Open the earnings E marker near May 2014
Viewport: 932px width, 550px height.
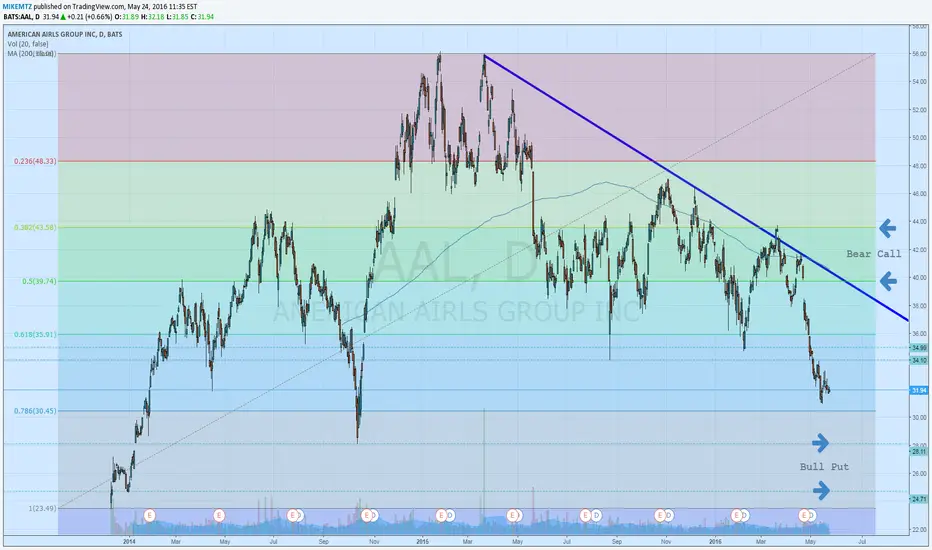(219, 516)
